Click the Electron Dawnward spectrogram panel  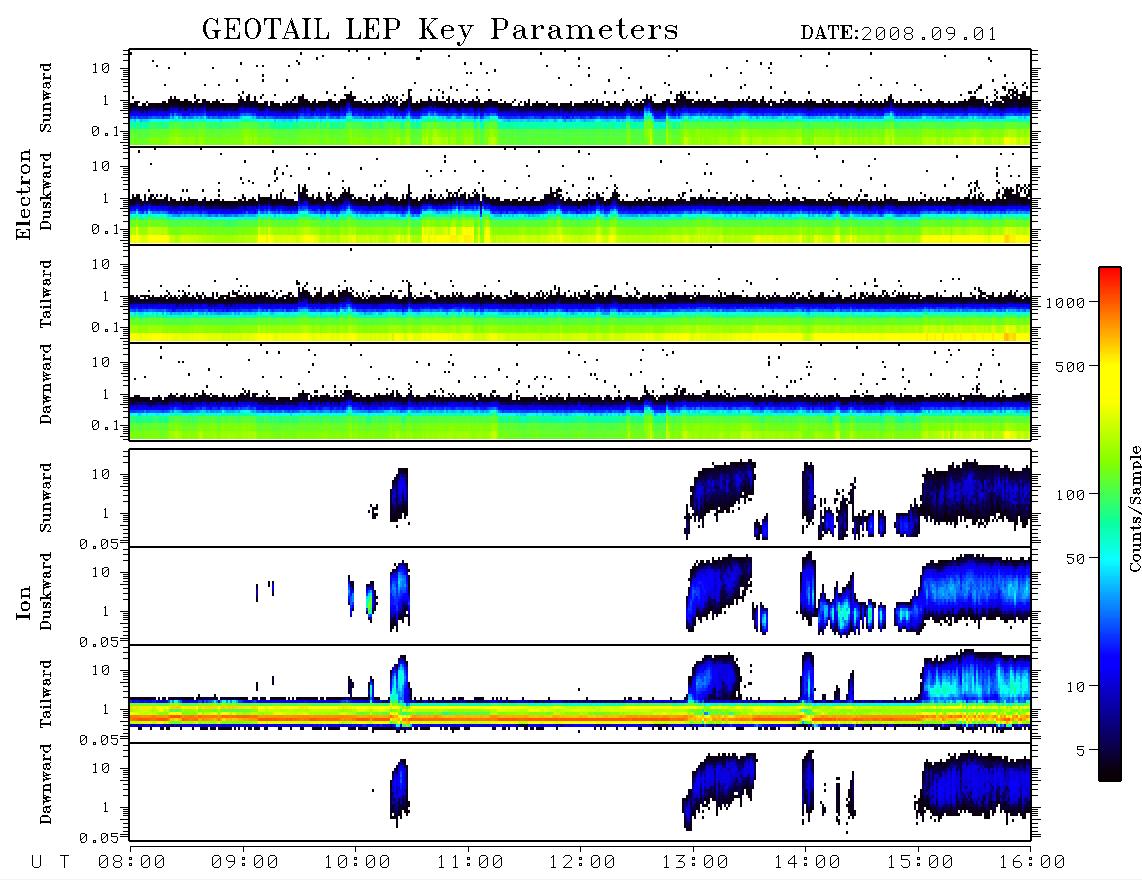pyautogui.click(x=580, y=391)
